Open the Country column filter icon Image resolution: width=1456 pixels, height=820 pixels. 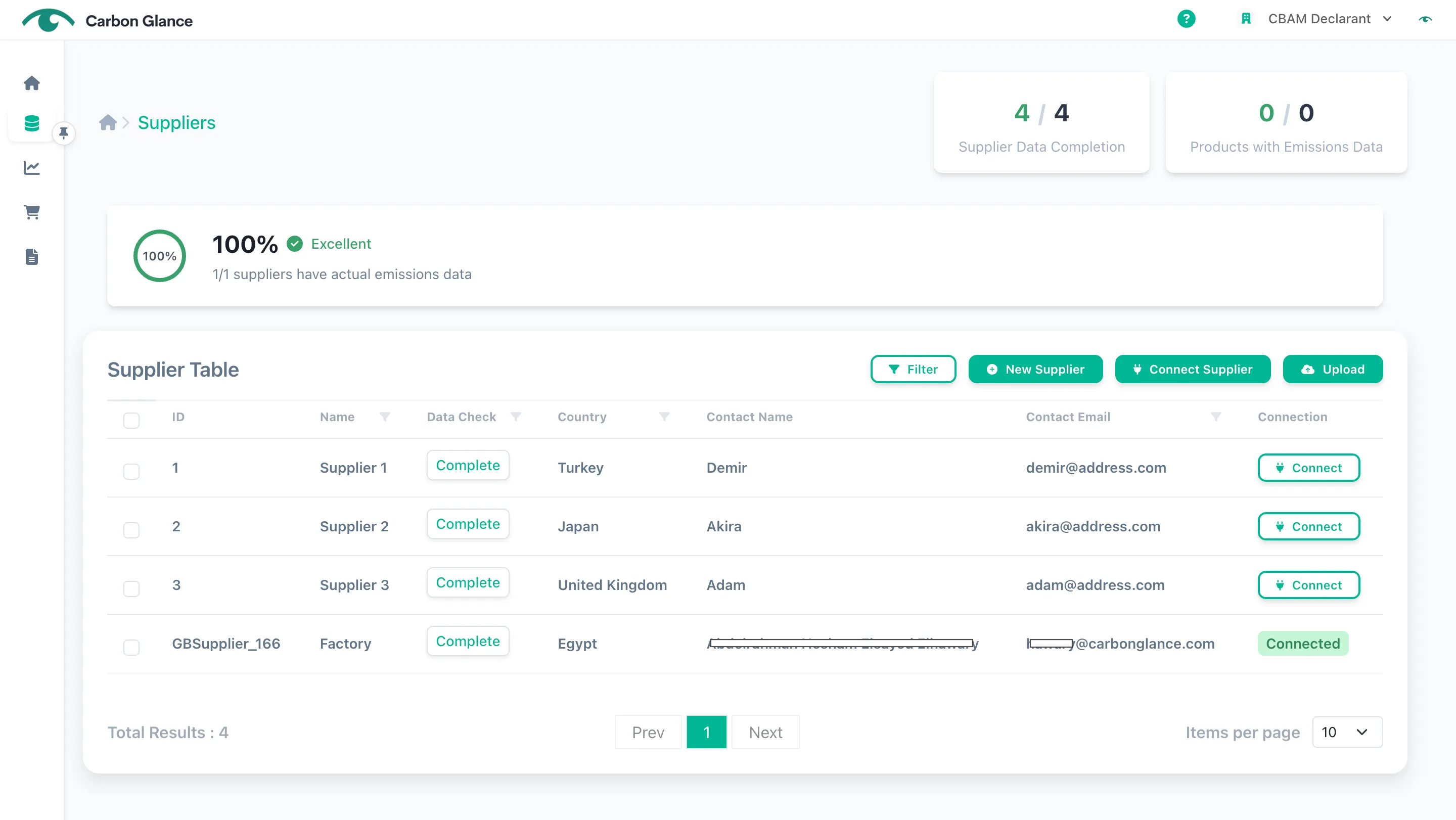pyautogui.click(x=664, y=417)
